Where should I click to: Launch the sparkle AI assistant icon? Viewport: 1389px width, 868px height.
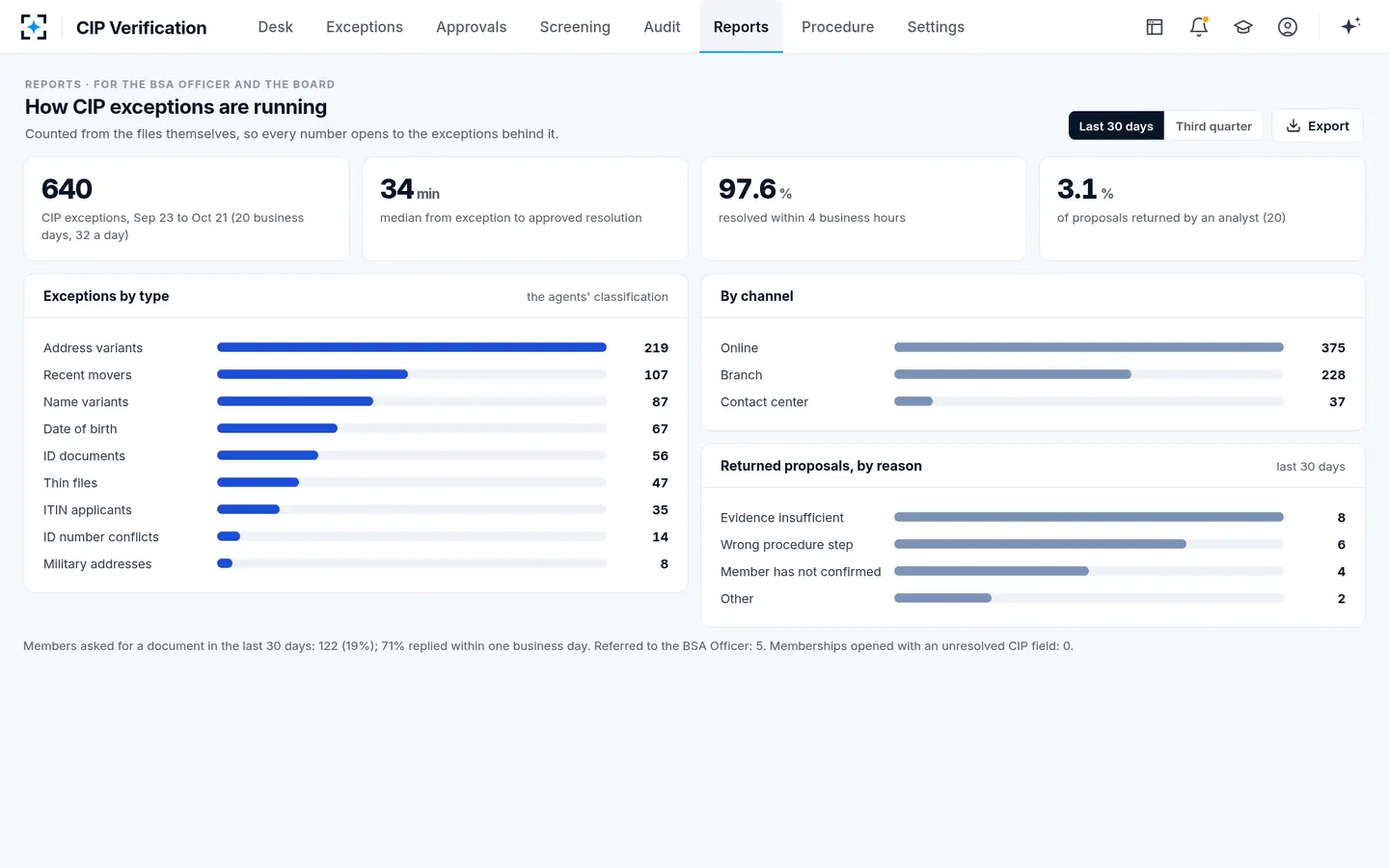(1350, 26)
